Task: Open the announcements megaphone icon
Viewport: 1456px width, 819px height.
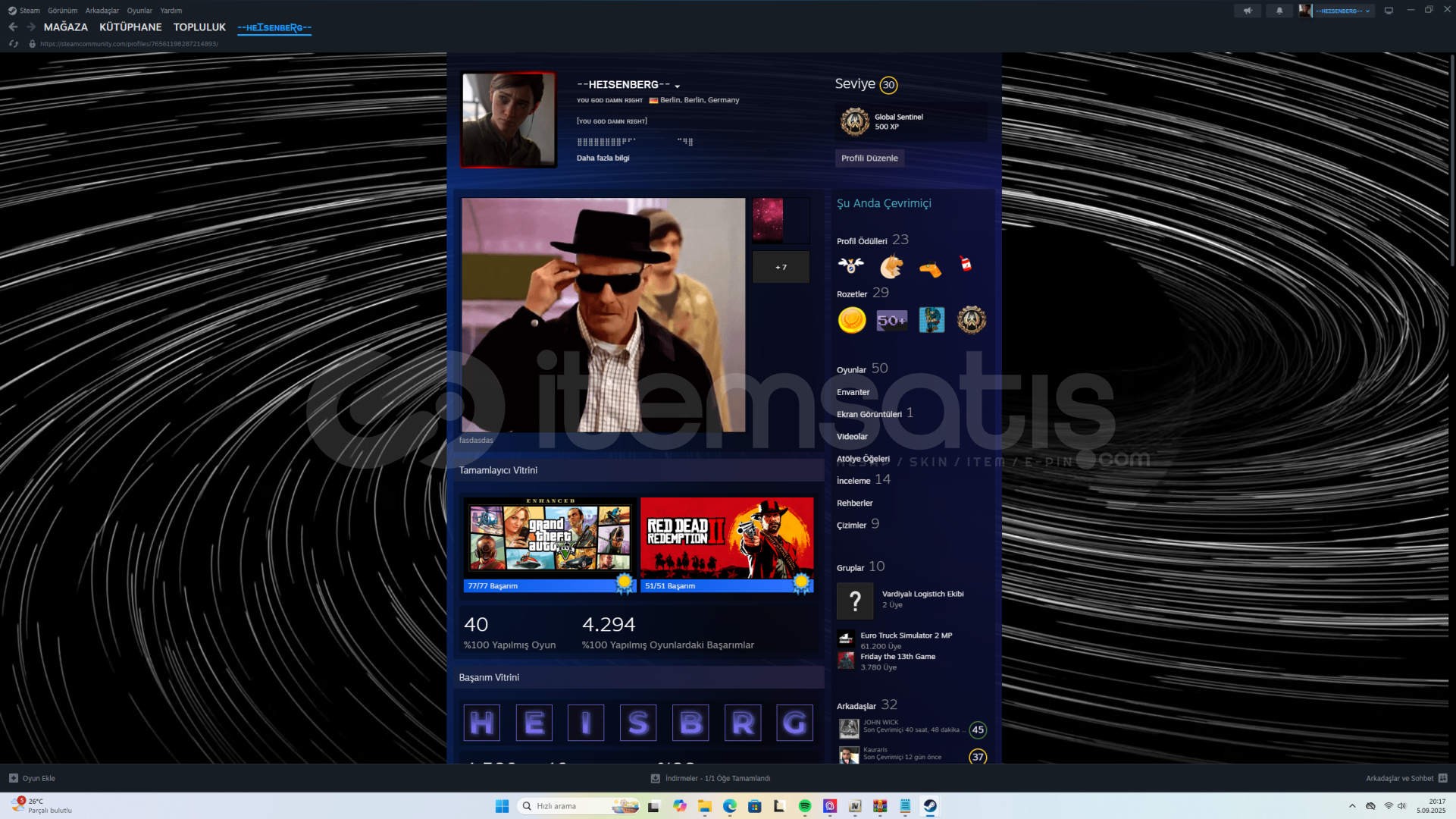Action: point(1247,11)
